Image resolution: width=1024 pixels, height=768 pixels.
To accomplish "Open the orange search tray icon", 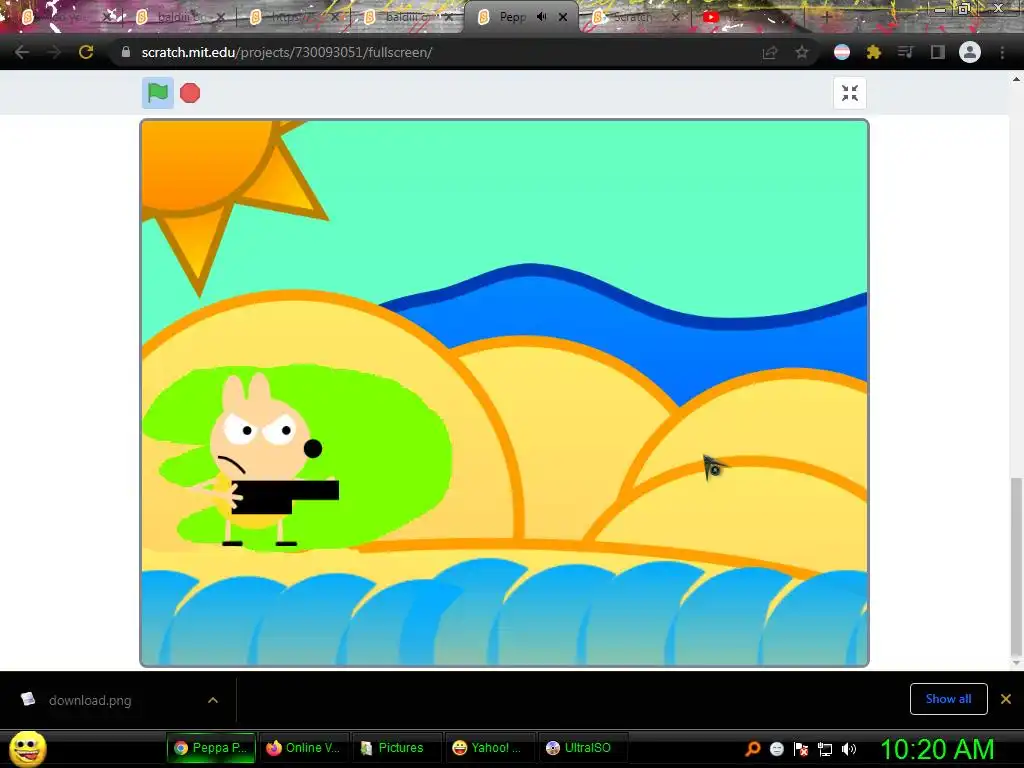I will click(x=752, y=748).
